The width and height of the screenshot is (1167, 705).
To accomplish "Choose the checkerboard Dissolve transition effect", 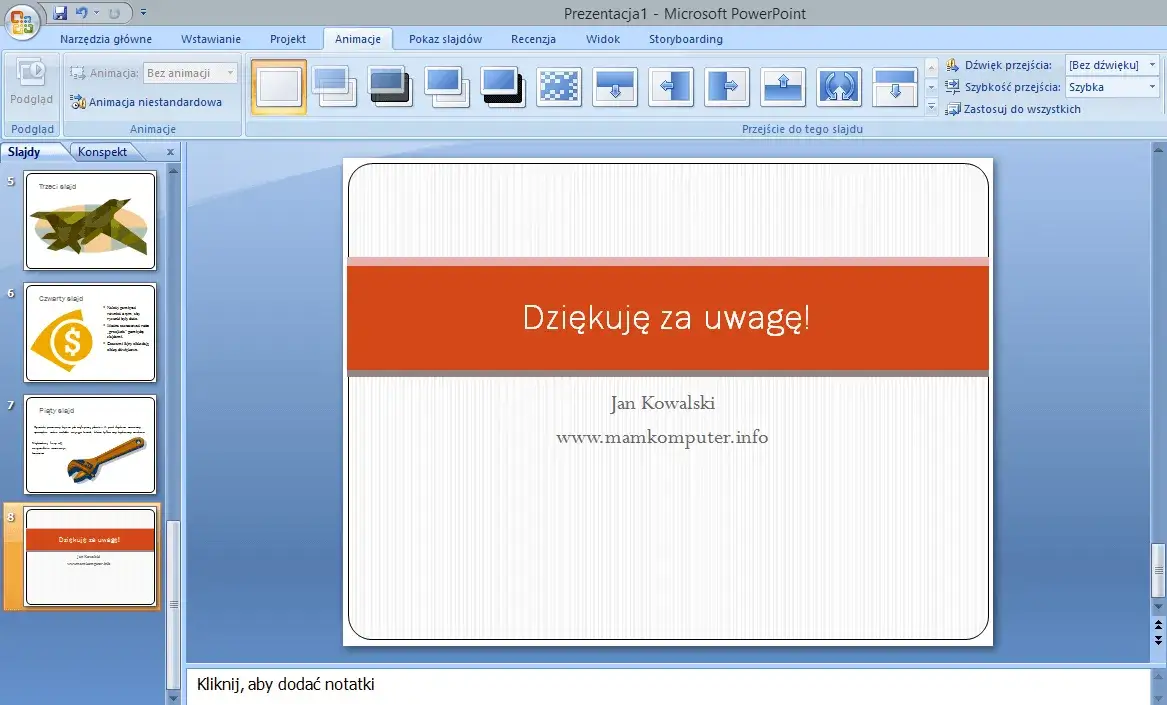I will 559,87.
